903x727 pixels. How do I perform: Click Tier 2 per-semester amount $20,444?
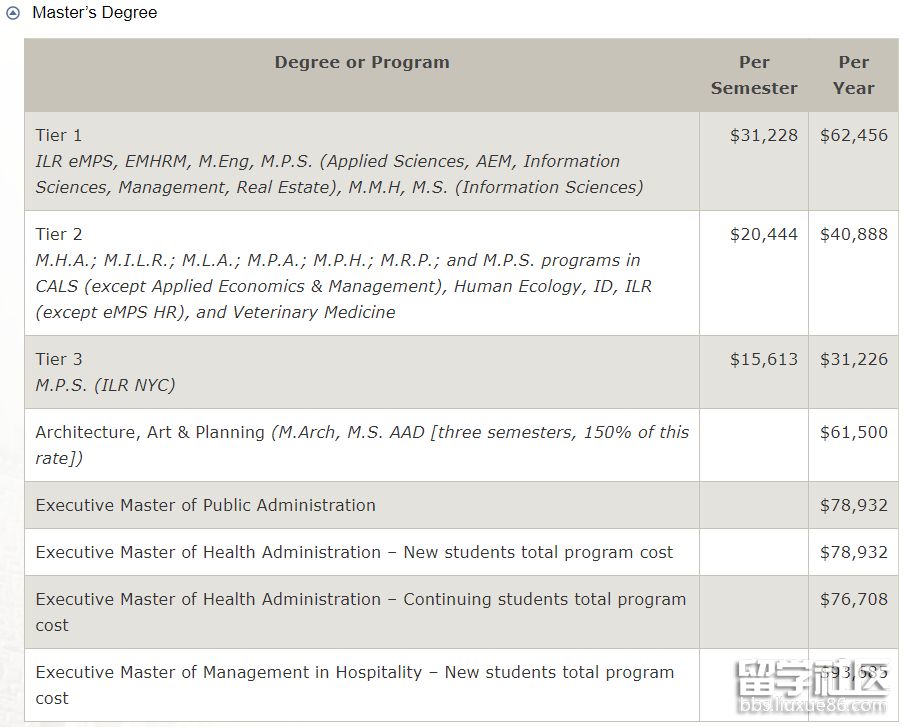point(764,234)
